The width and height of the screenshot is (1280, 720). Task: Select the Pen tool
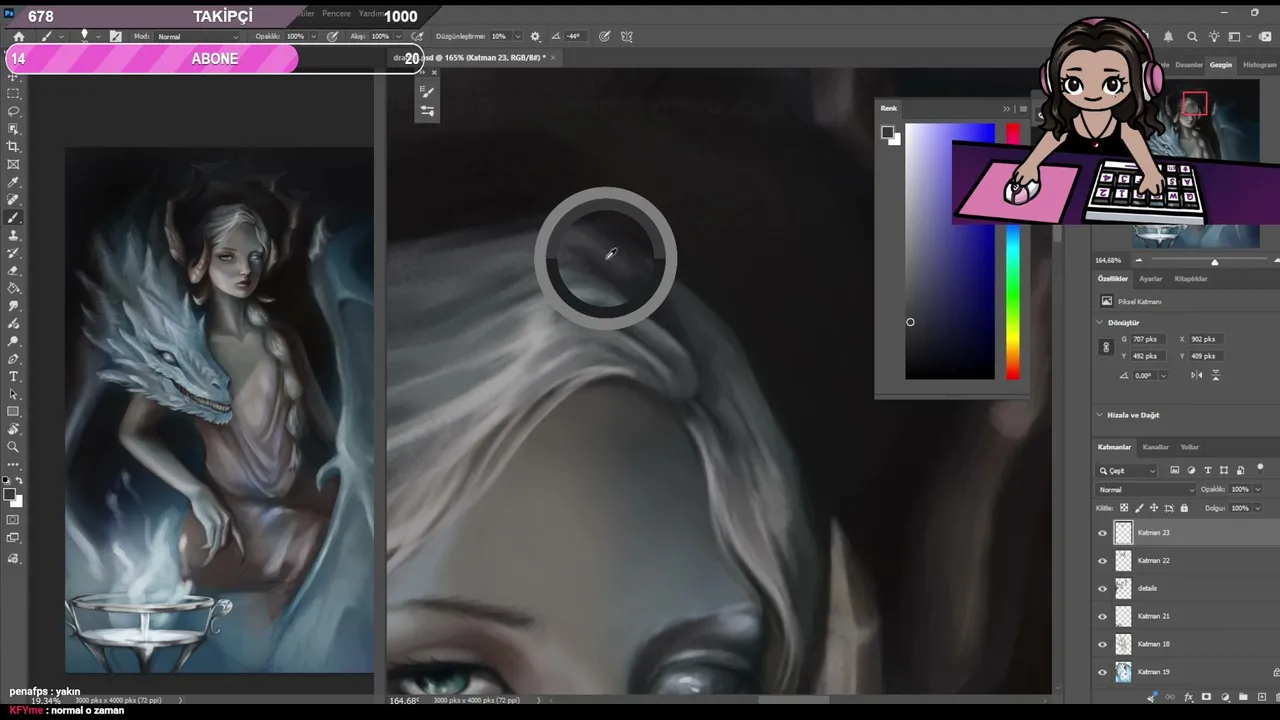[13, 359]
